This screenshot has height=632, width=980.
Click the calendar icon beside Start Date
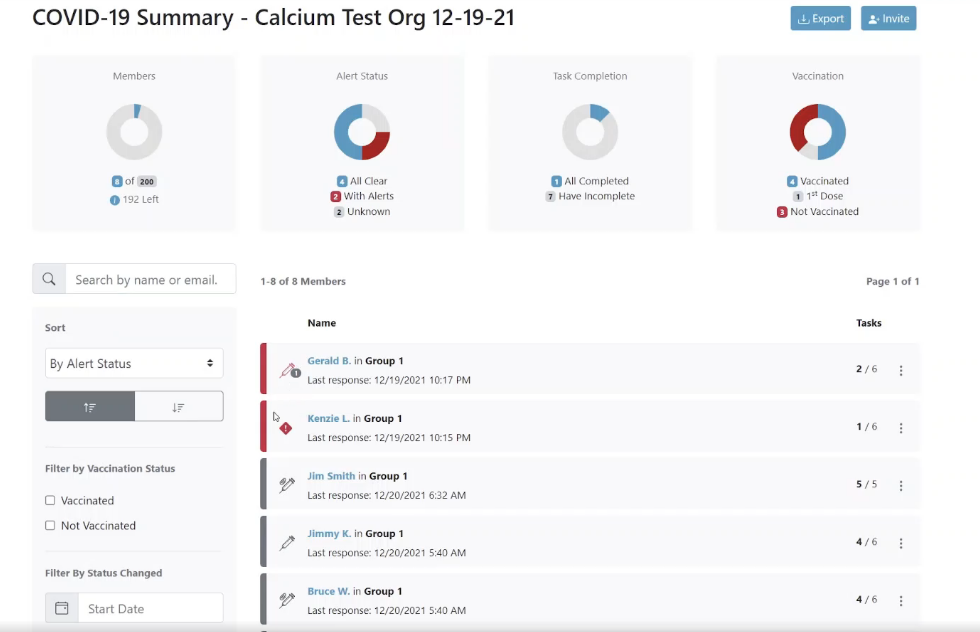[61, 608]
